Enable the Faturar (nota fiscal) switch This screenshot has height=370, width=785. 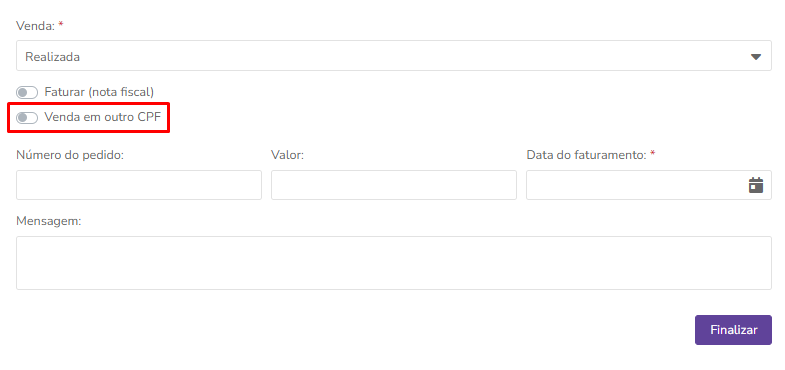(x=27, y=93)
